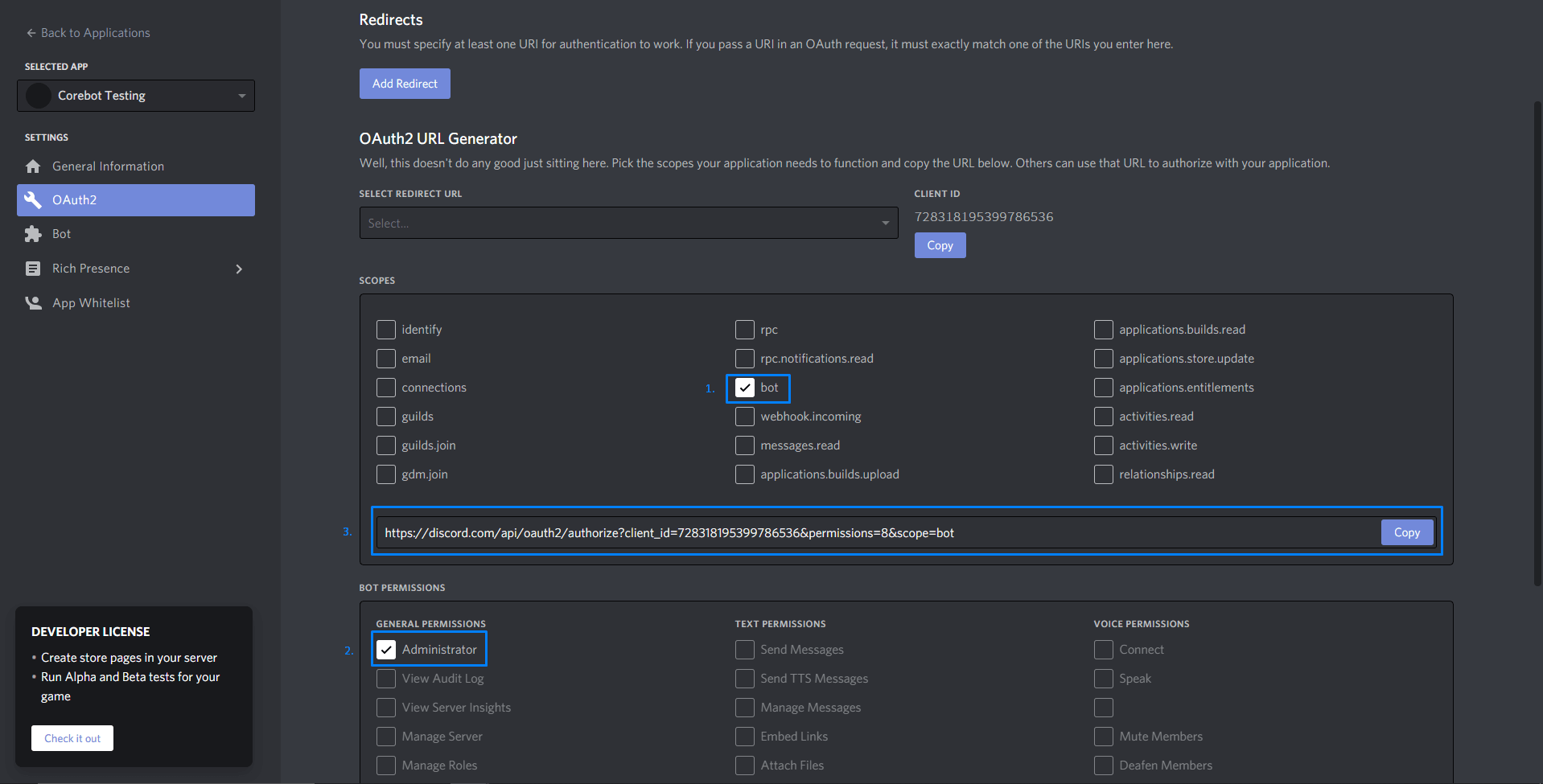Uncheck the Administrator permission
Viewport: 1543px width, 784px height.
[x=386, y=650]
